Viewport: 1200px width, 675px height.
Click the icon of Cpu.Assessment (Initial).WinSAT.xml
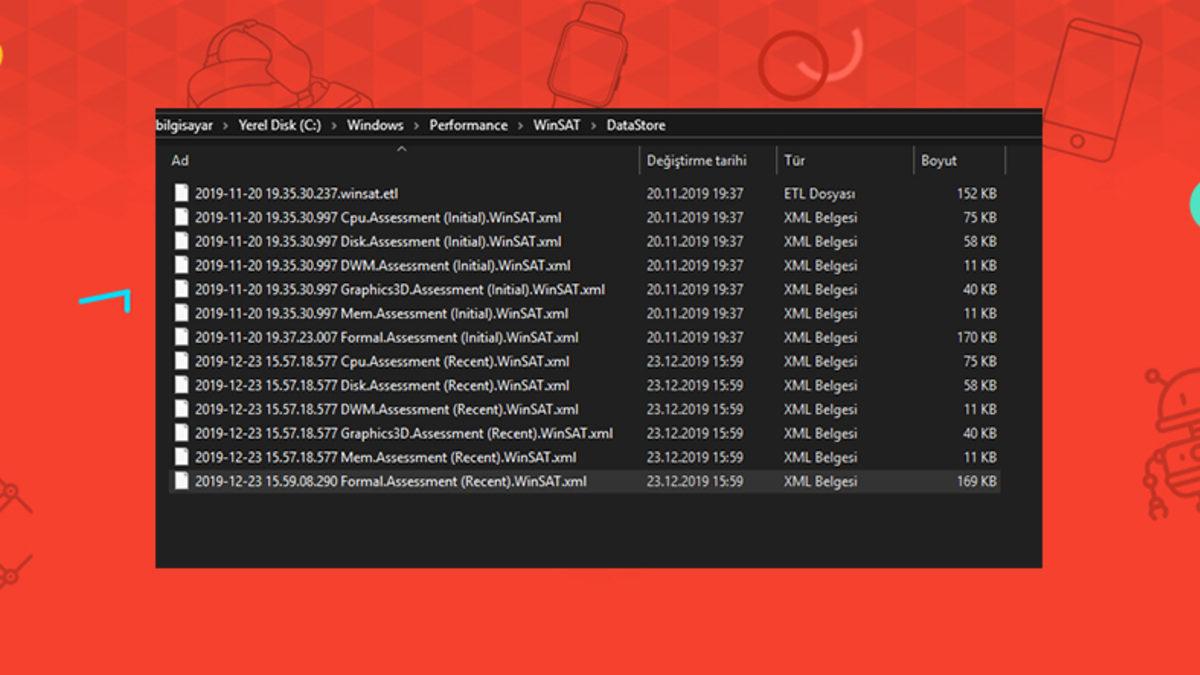(181, 217)
